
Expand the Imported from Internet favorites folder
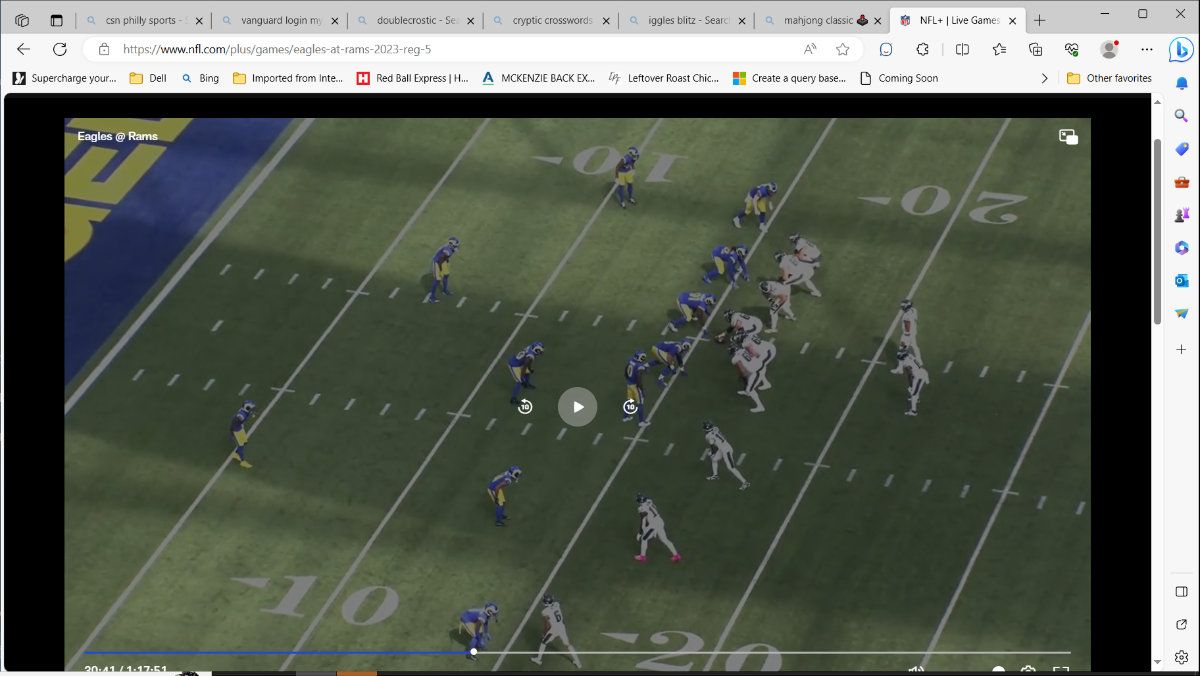(x=288, y=78)
